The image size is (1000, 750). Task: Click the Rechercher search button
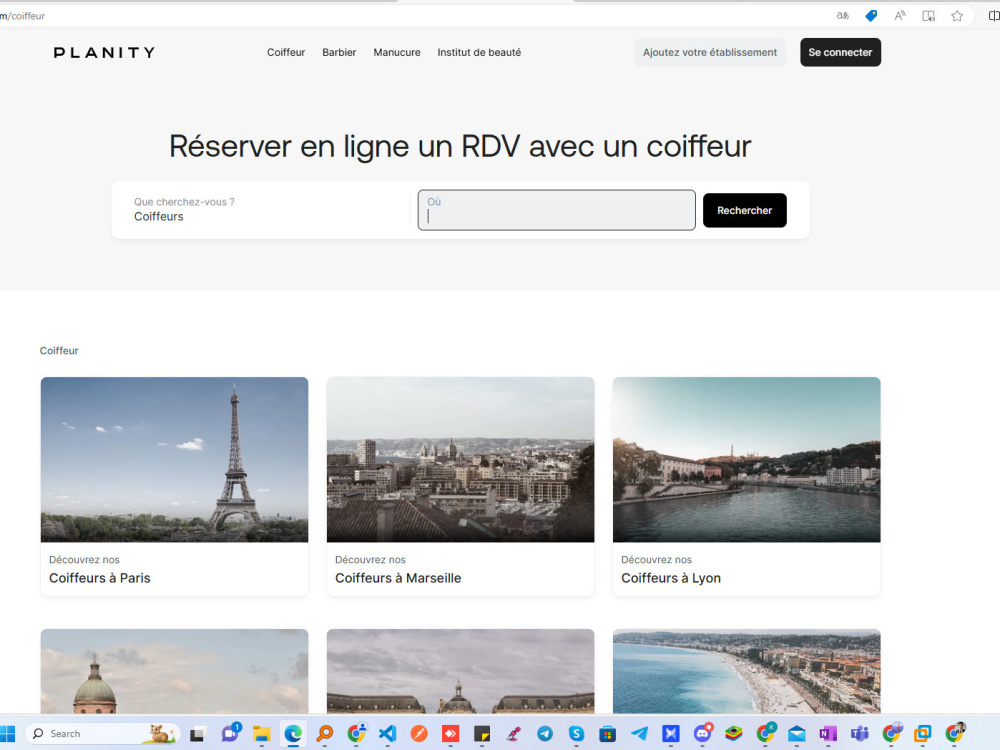[x=744, y=210]
